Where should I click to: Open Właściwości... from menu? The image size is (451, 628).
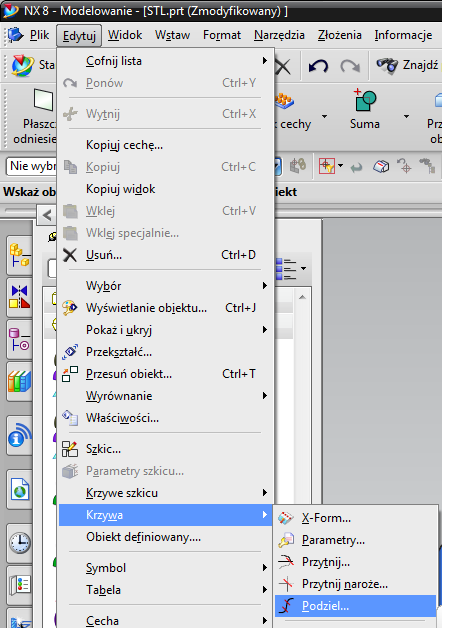click(x=166, y=418)
